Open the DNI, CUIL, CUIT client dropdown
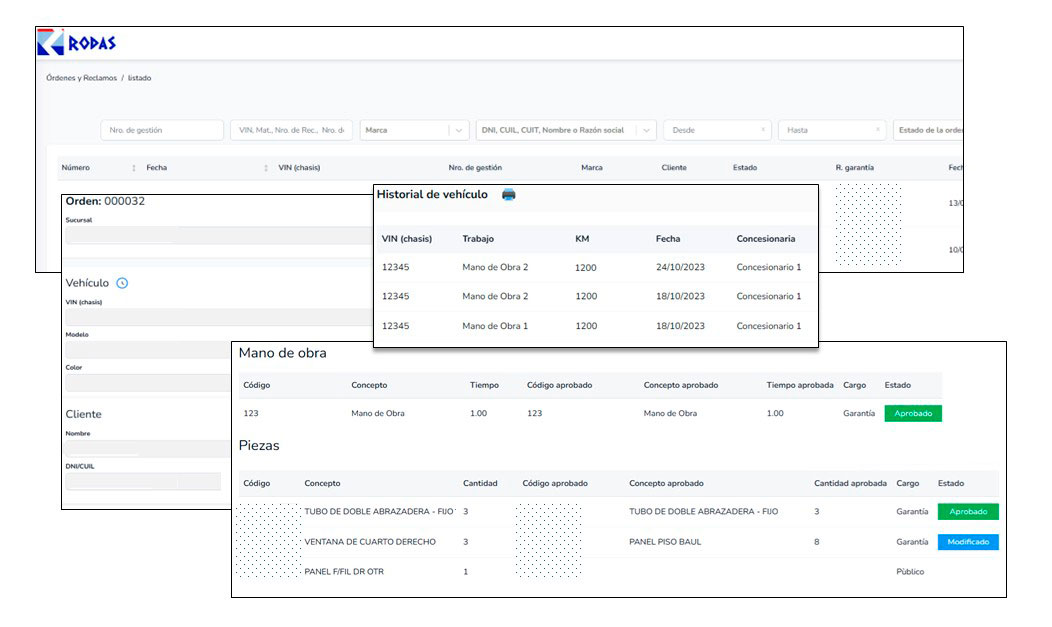 click(646, 130)
